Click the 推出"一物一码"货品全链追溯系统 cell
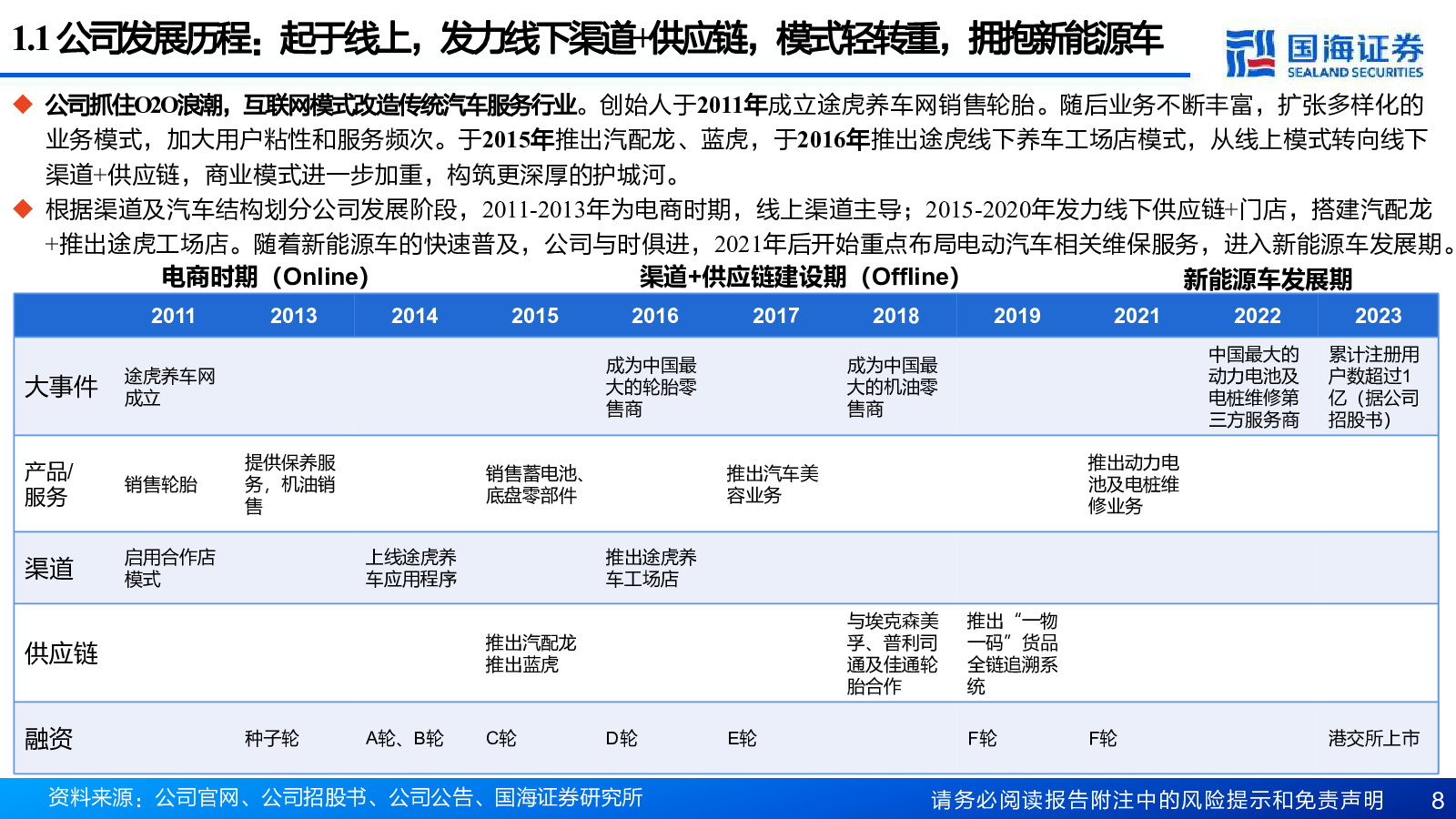Screen dimensions: 1456x819 click(1013, 653)
